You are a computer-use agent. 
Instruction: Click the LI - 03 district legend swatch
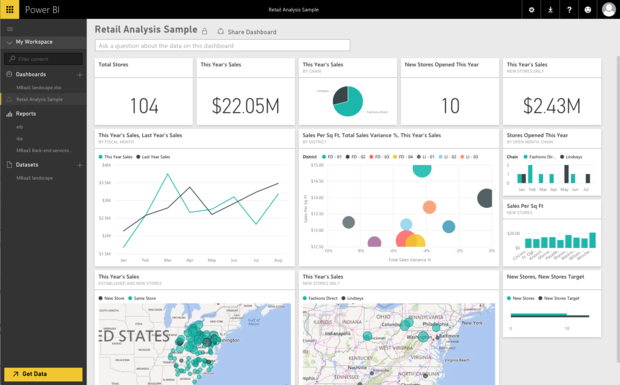[462, 157]
